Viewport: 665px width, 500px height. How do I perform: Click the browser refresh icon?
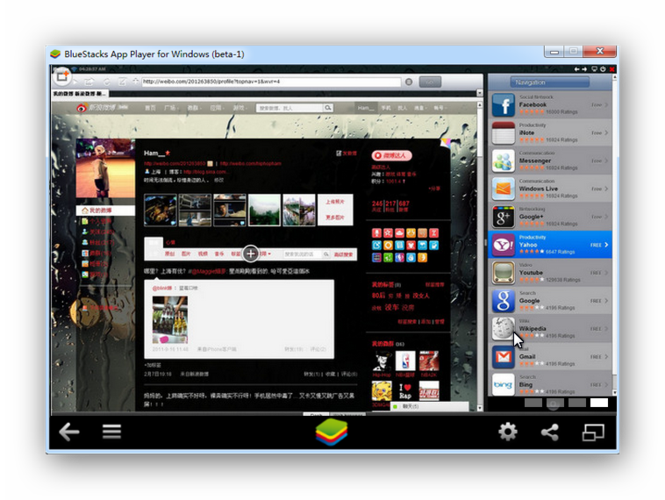(x=106, y=81)
